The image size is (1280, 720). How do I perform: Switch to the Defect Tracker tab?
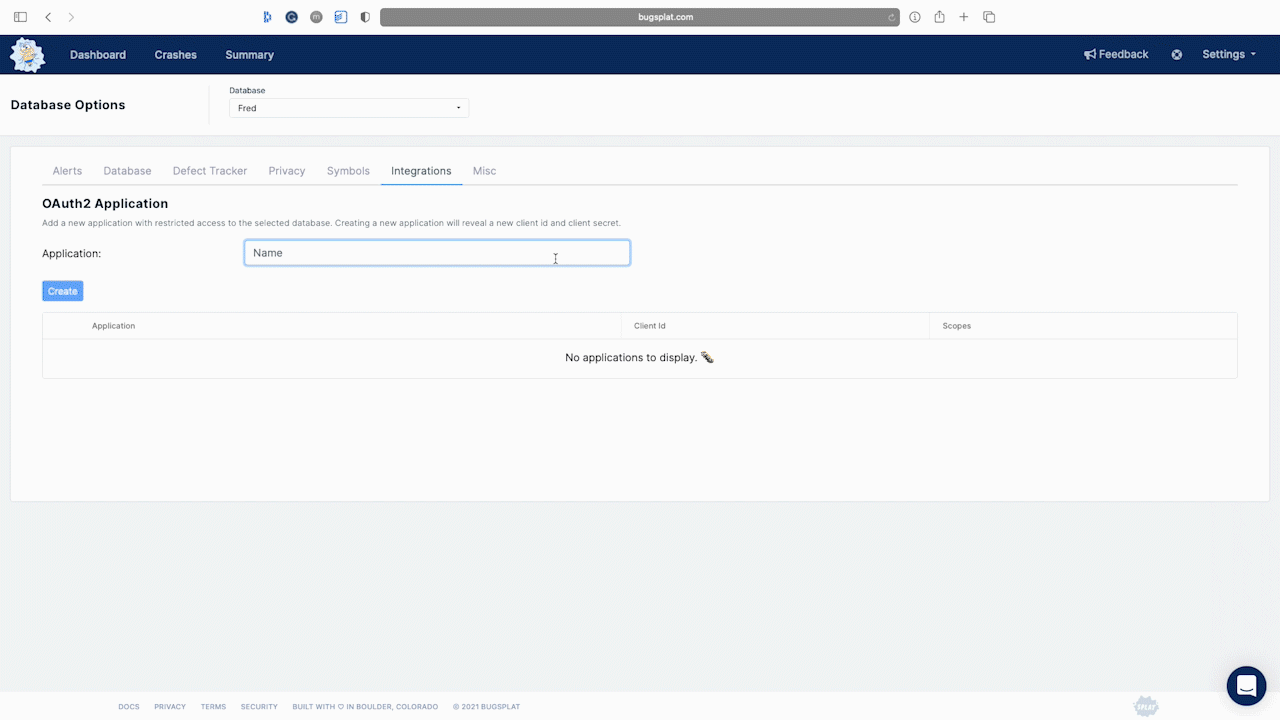(210, 171)
